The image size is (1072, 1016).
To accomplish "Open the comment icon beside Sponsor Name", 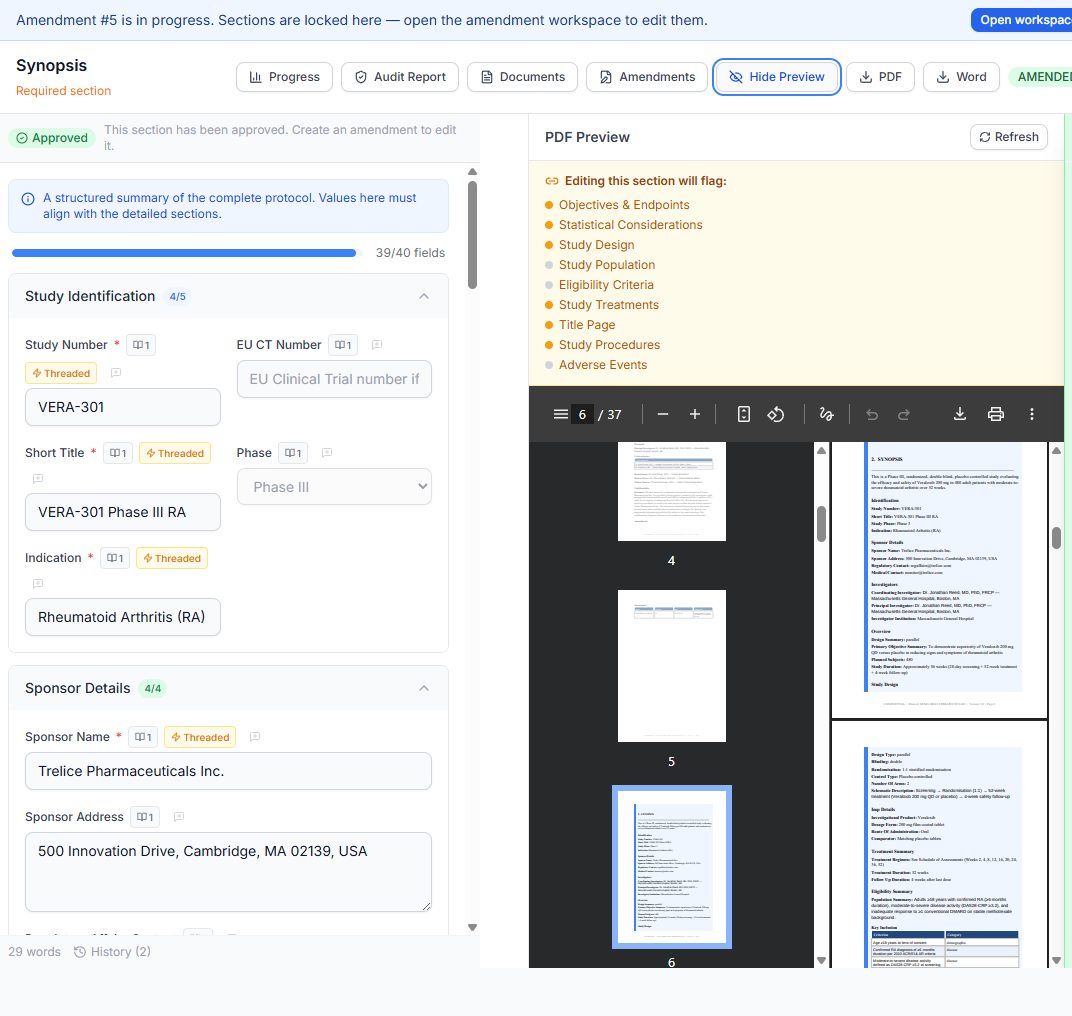I will pyautogui.click(x=255, y=736).
